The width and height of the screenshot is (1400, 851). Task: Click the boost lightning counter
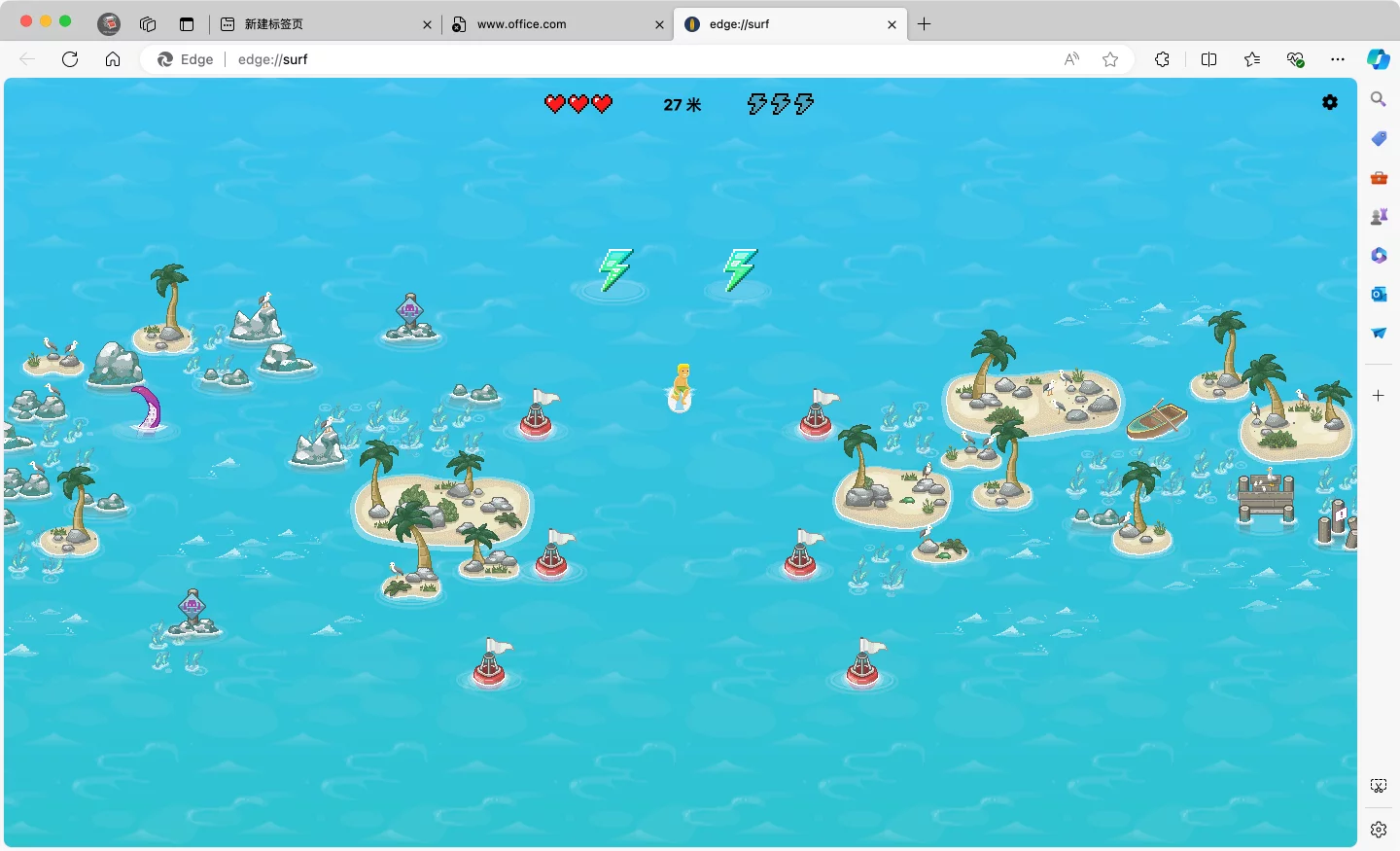point(781,103)
